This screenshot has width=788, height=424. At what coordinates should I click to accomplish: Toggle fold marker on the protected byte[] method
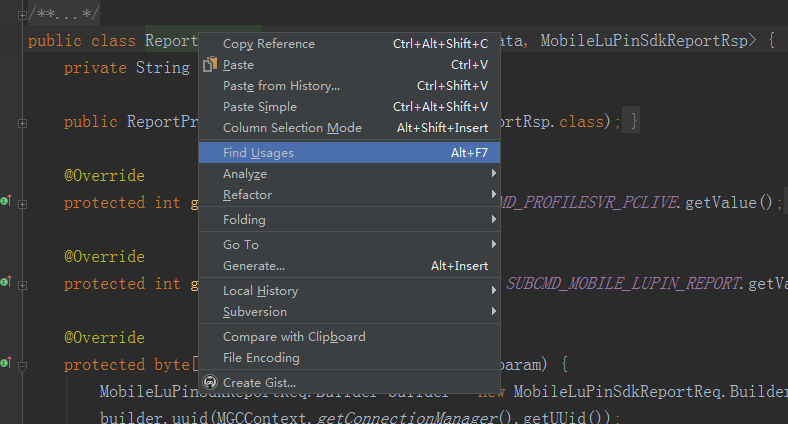[22, 365]
